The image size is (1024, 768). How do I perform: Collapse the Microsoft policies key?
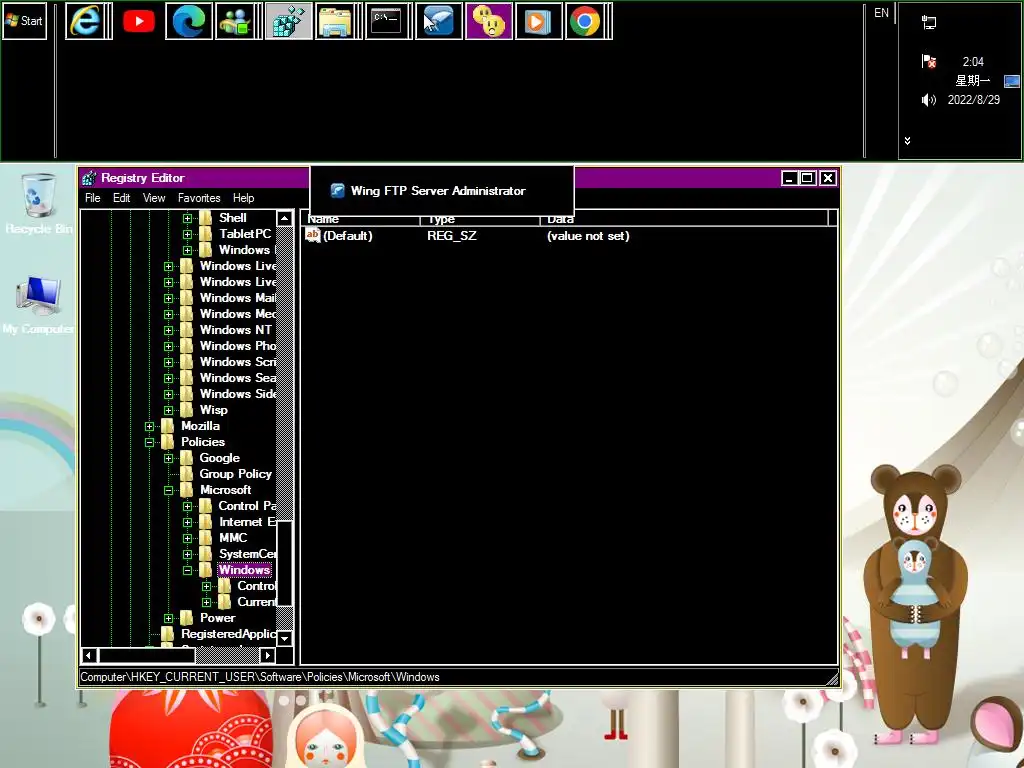click(x=168, y=490)
